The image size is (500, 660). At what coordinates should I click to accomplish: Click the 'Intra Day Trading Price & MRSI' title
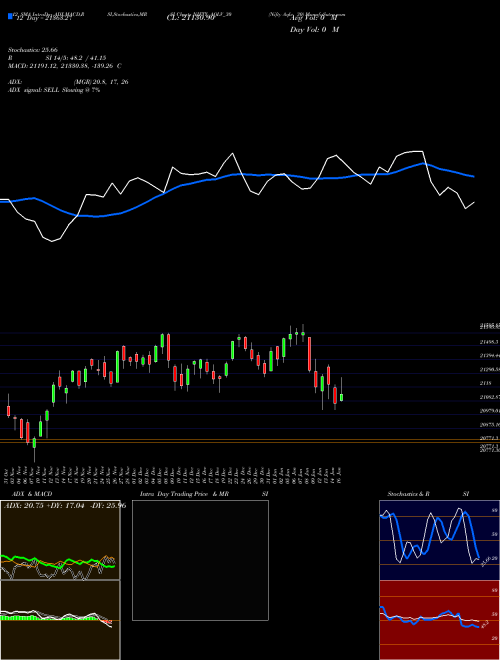[204, 494]
